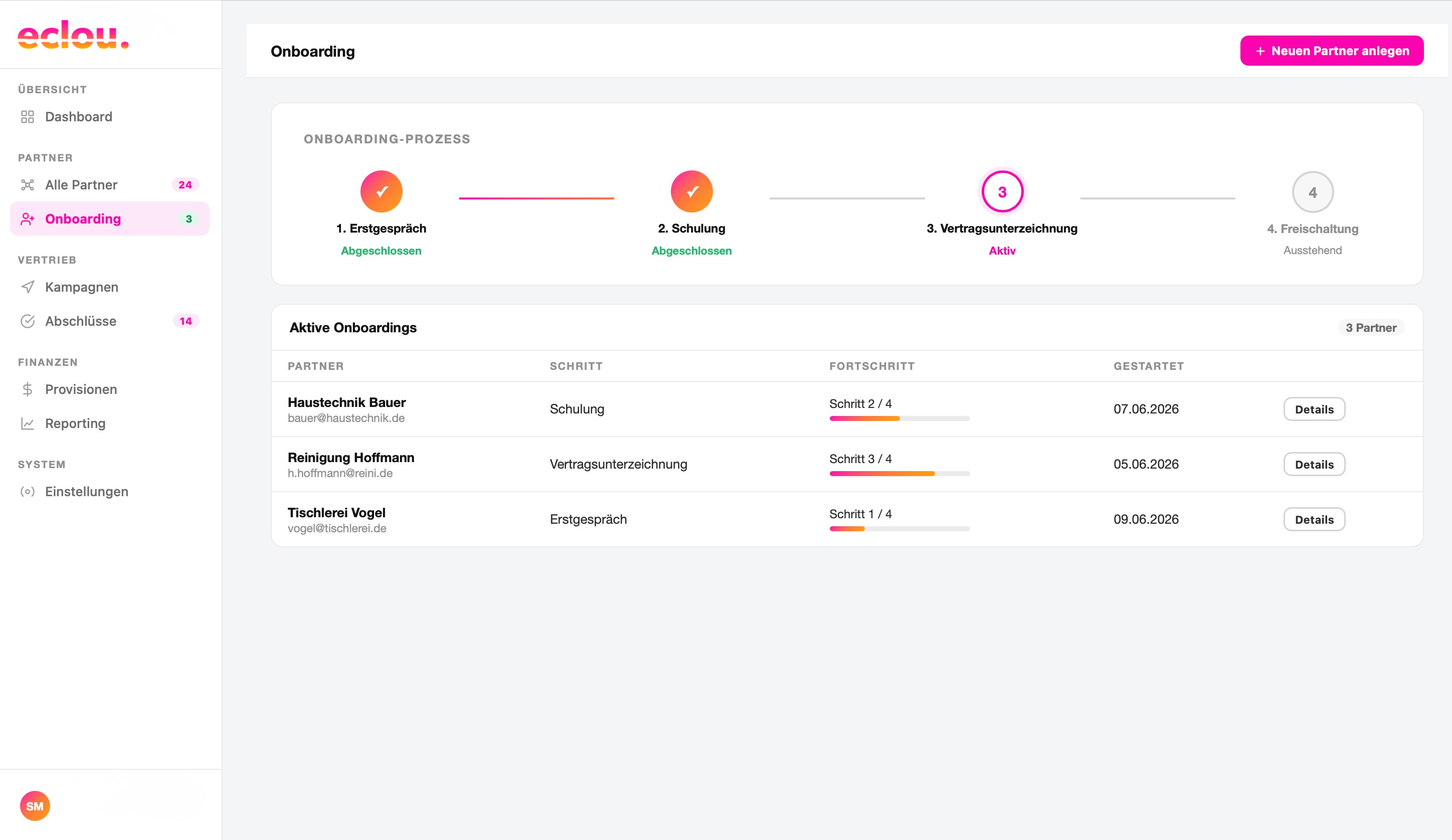Click the 14 badge on Abschlüsse
The height and width of the screenshot is (840, 1452).
click(x=186, y=321)
